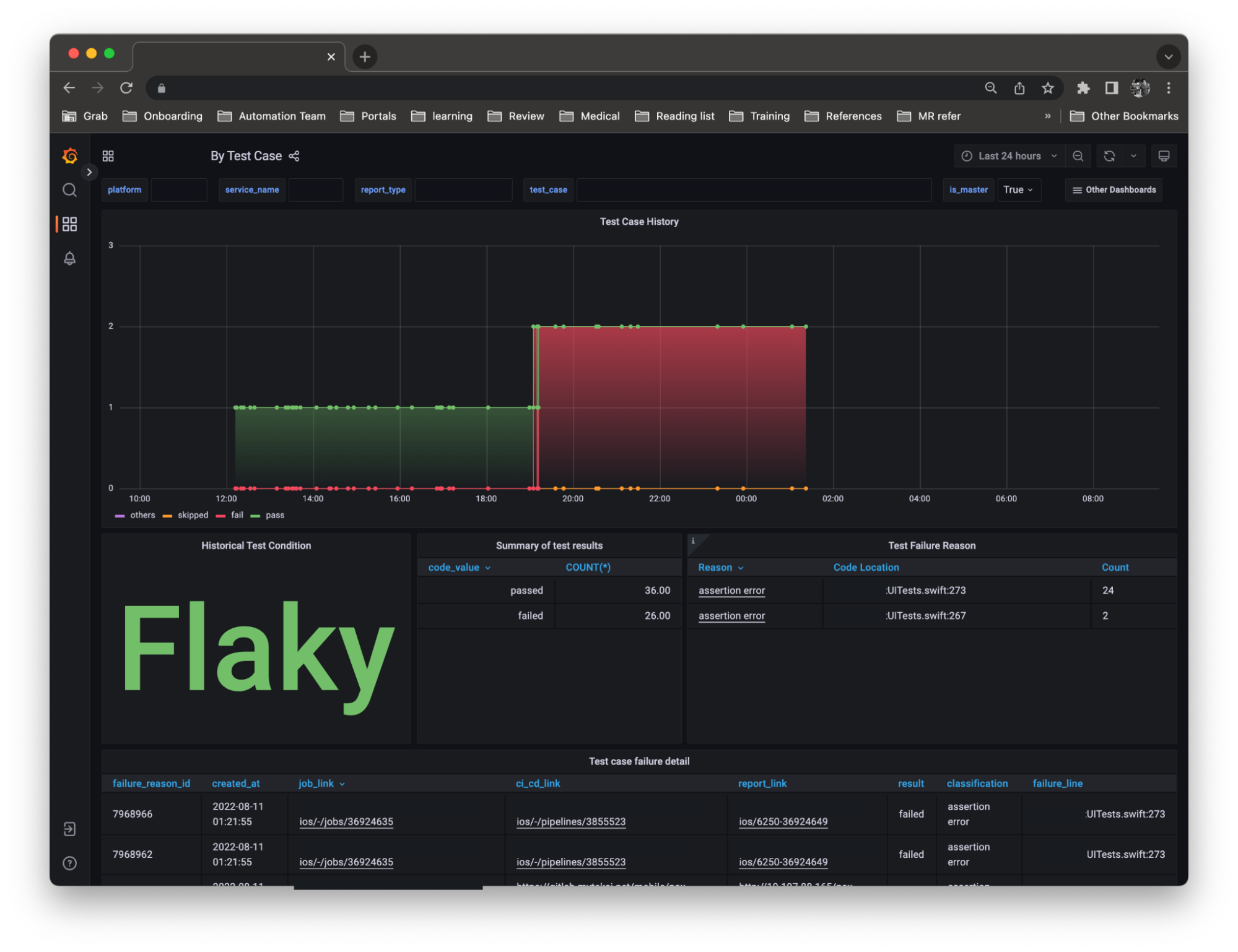Open the tab search dropdown arrow
The image size is (1238, 952).
(x=1168, y=57)
